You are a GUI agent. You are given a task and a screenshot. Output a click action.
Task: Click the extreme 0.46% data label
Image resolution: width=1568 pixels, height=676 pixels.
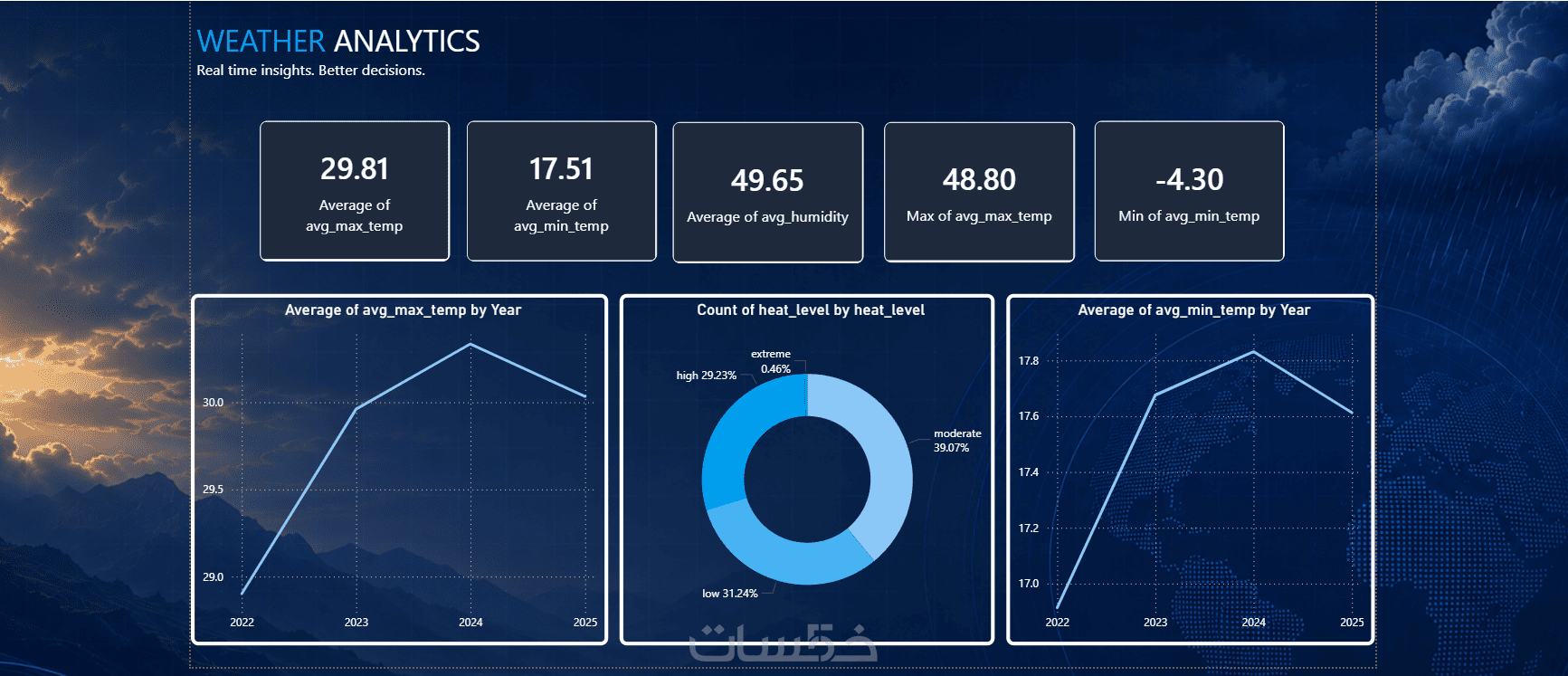772,361
